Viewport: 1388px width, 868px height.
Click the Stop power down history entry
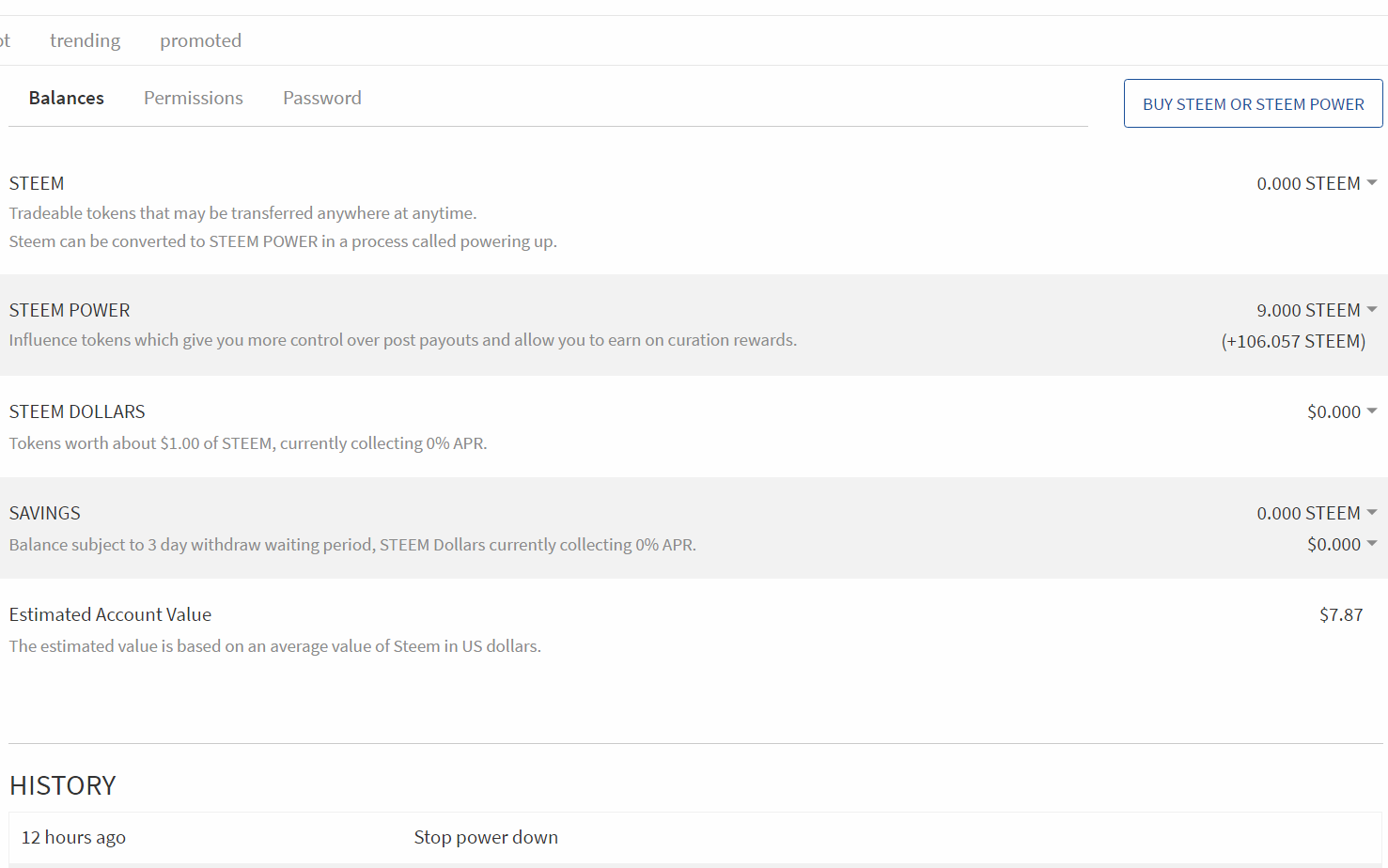click(x=486, y=837)
